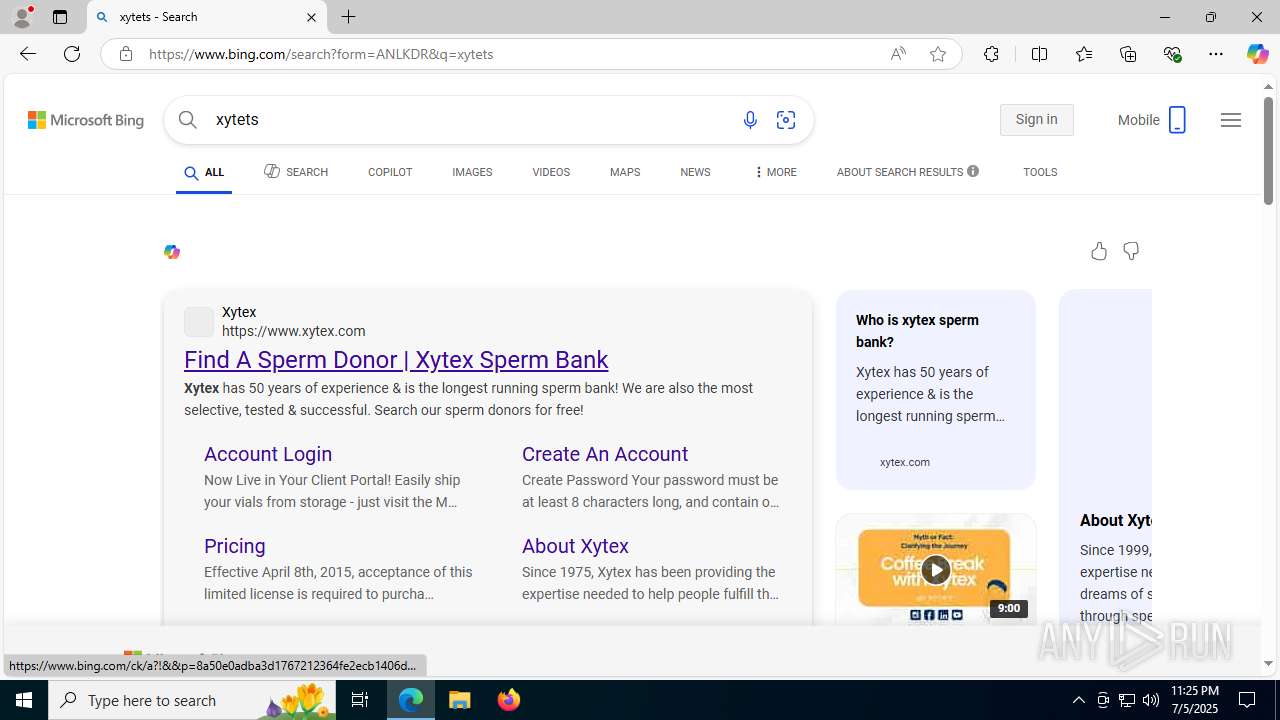Go to Microsoft Bing home logo

tap(86, 120)
